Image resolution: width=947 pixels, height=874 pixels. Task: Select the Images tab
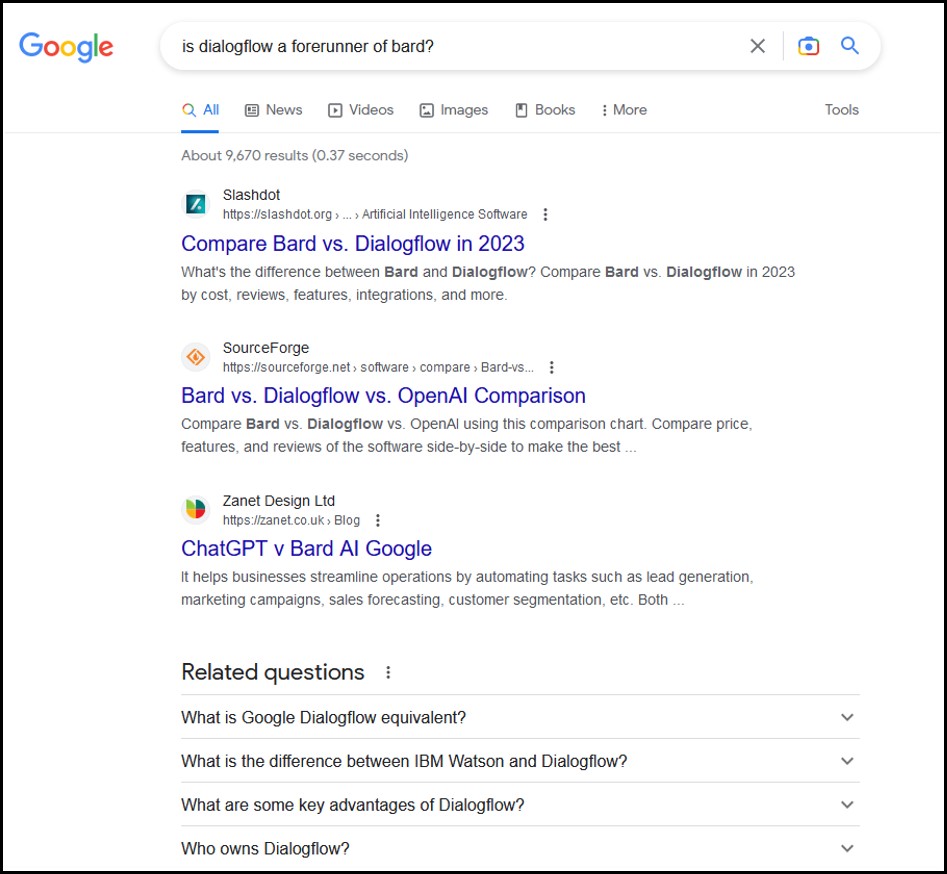click(x=454, y=110)
